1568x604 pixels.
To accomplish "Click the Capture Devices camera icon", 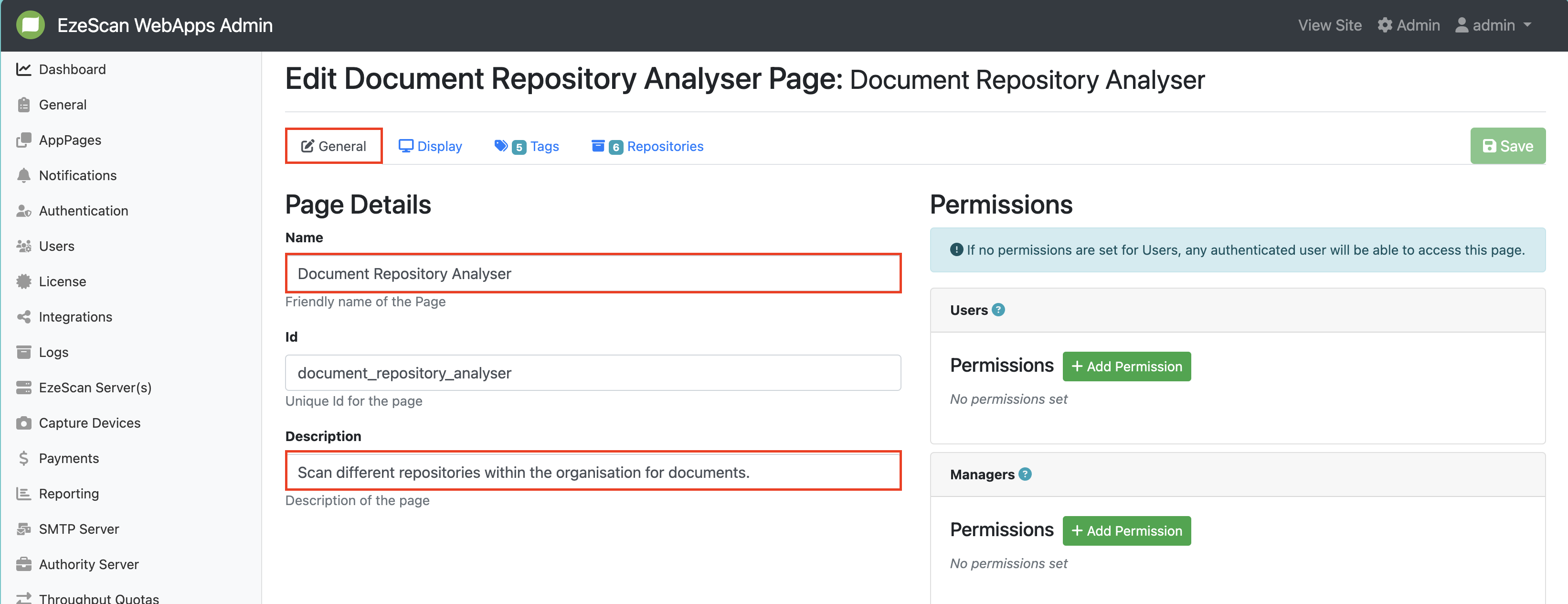I will (x=24, y=423).
